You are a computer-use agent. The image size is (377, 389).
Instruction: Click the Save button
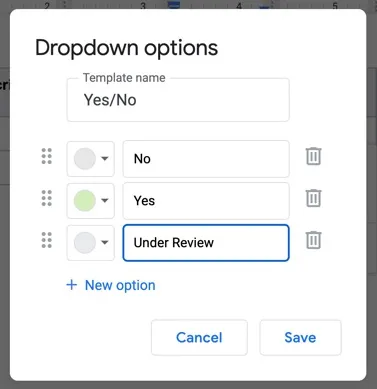coord(300,337)
